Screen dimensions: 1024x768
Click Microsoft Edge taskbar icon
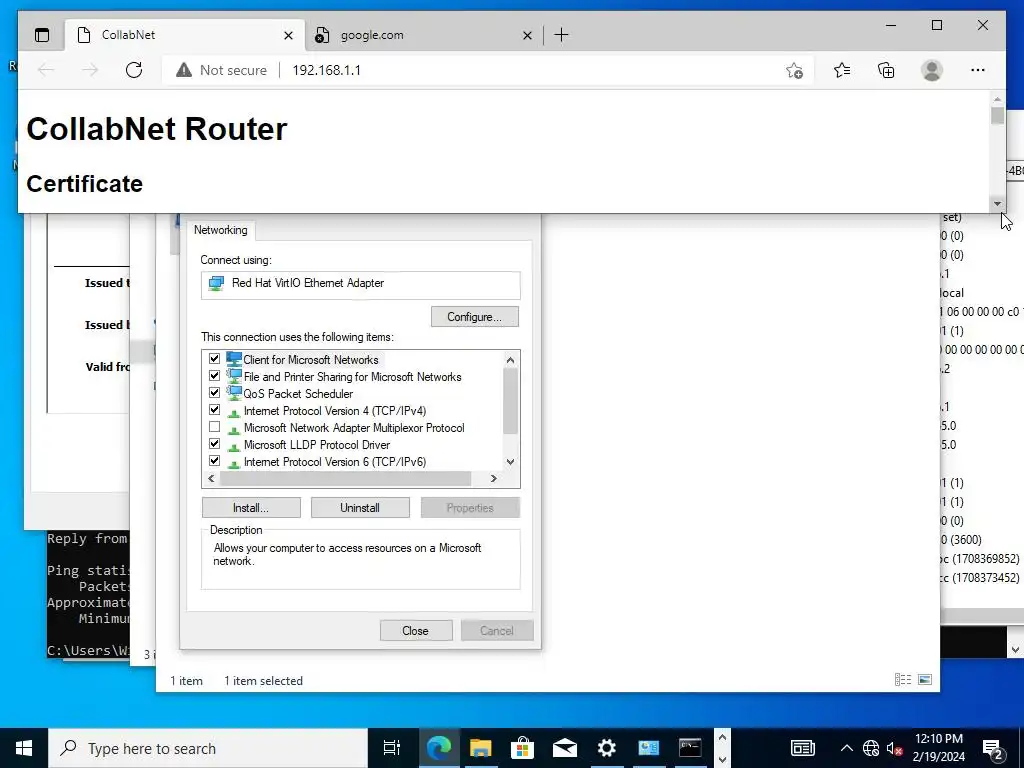(x=438, y=748)
